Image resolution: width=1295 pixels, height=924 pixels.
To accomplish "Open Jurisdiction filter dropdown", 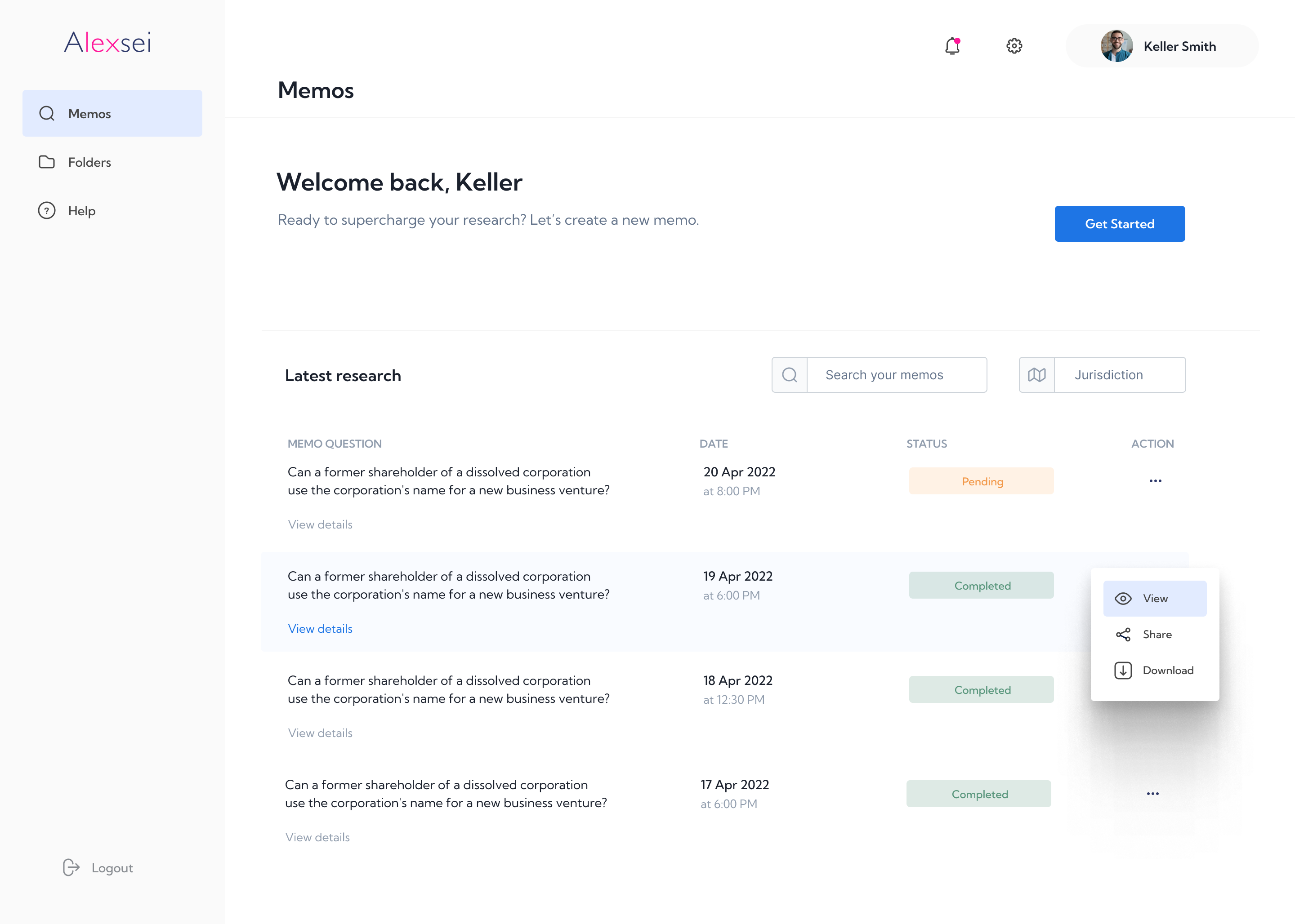I will tap(1119, 375).
